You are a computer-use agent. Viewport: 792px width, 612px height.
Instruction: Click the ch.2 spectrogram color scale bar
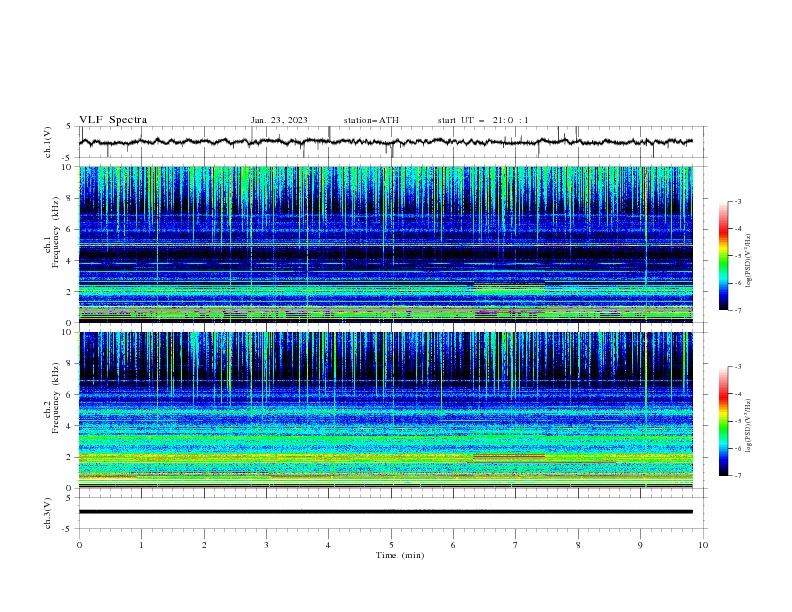click(723, 421)
